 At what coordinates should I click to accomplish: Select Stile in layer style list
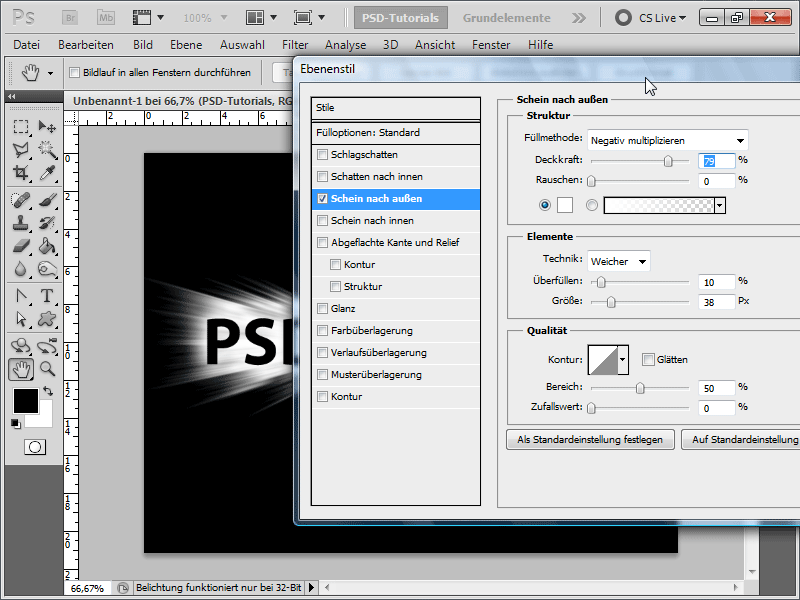[x=396, y=108]
